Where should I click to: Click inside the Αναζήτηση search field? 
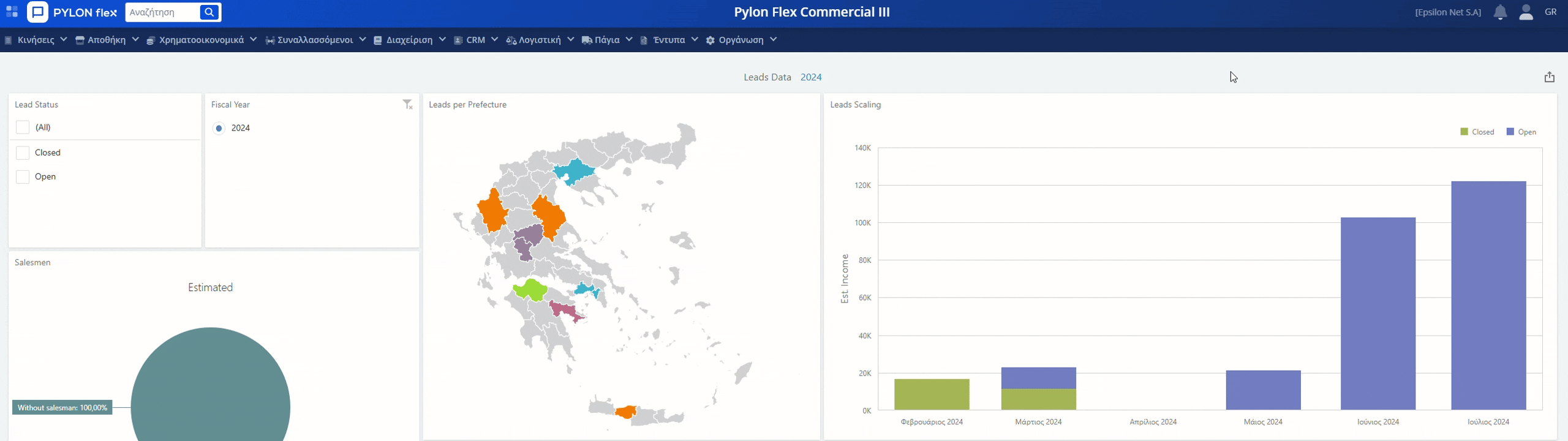pos(164,12)
